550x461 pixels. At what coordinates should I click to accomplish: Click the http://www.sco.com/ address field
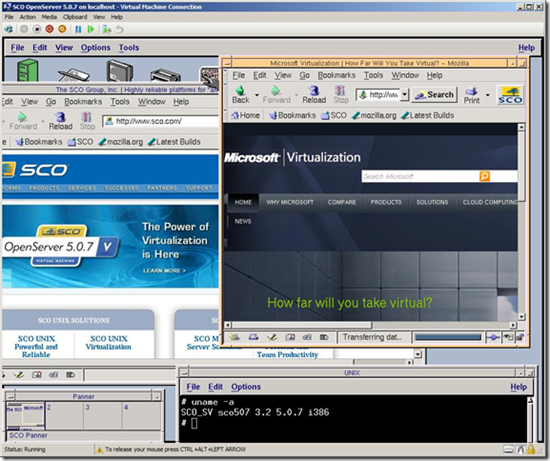pos(160,121)
